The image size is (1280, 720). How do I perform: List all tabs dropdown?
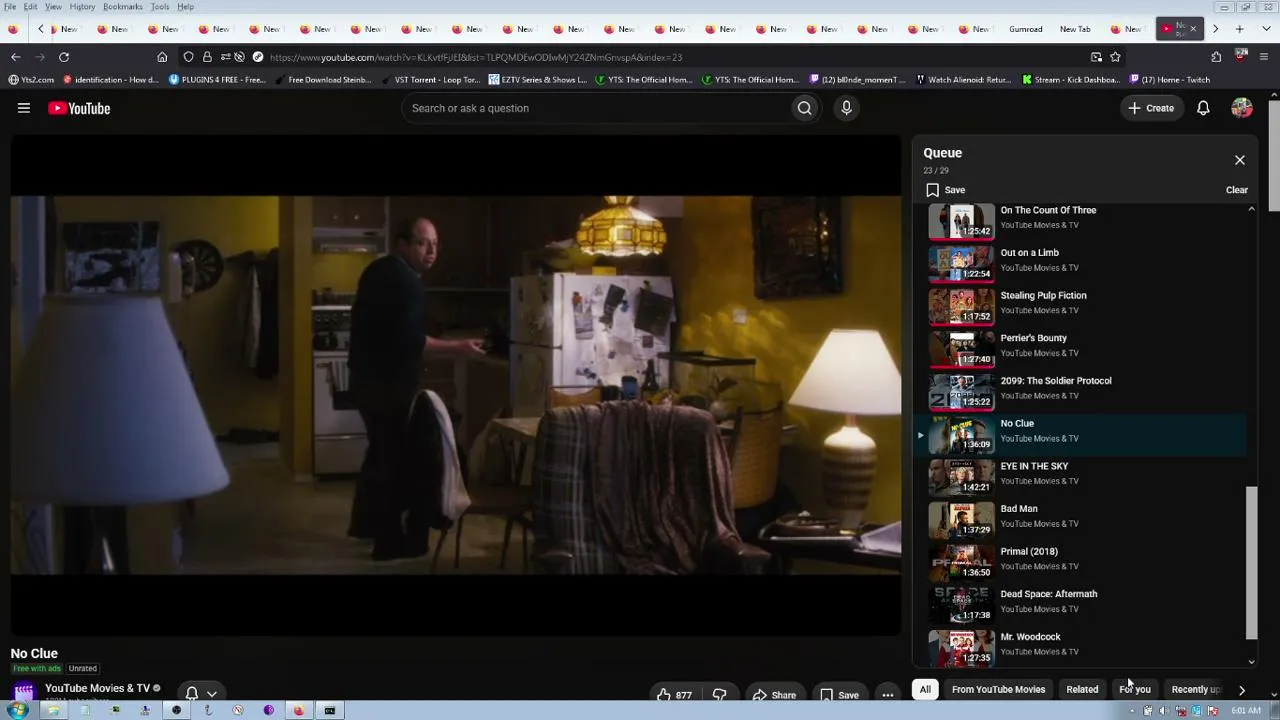[1265, 29]
